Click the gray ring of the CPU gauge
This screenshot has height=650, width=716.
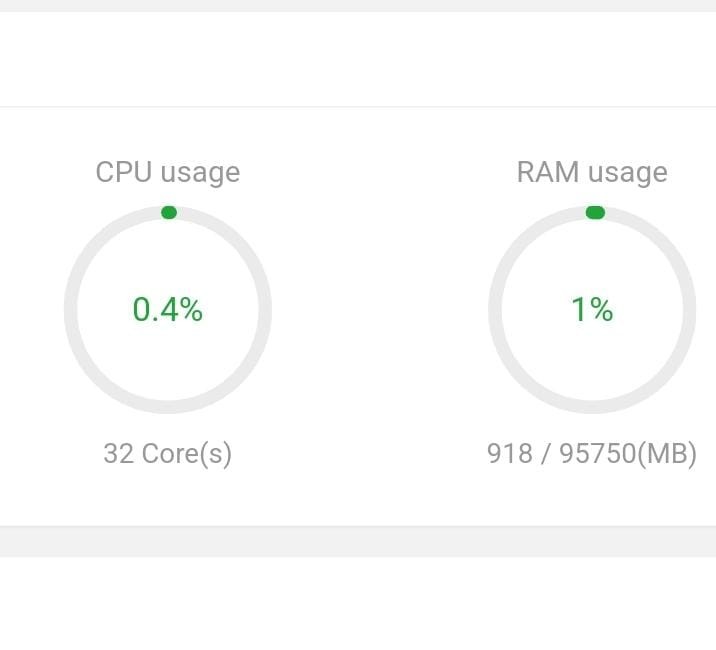[70, 310]
